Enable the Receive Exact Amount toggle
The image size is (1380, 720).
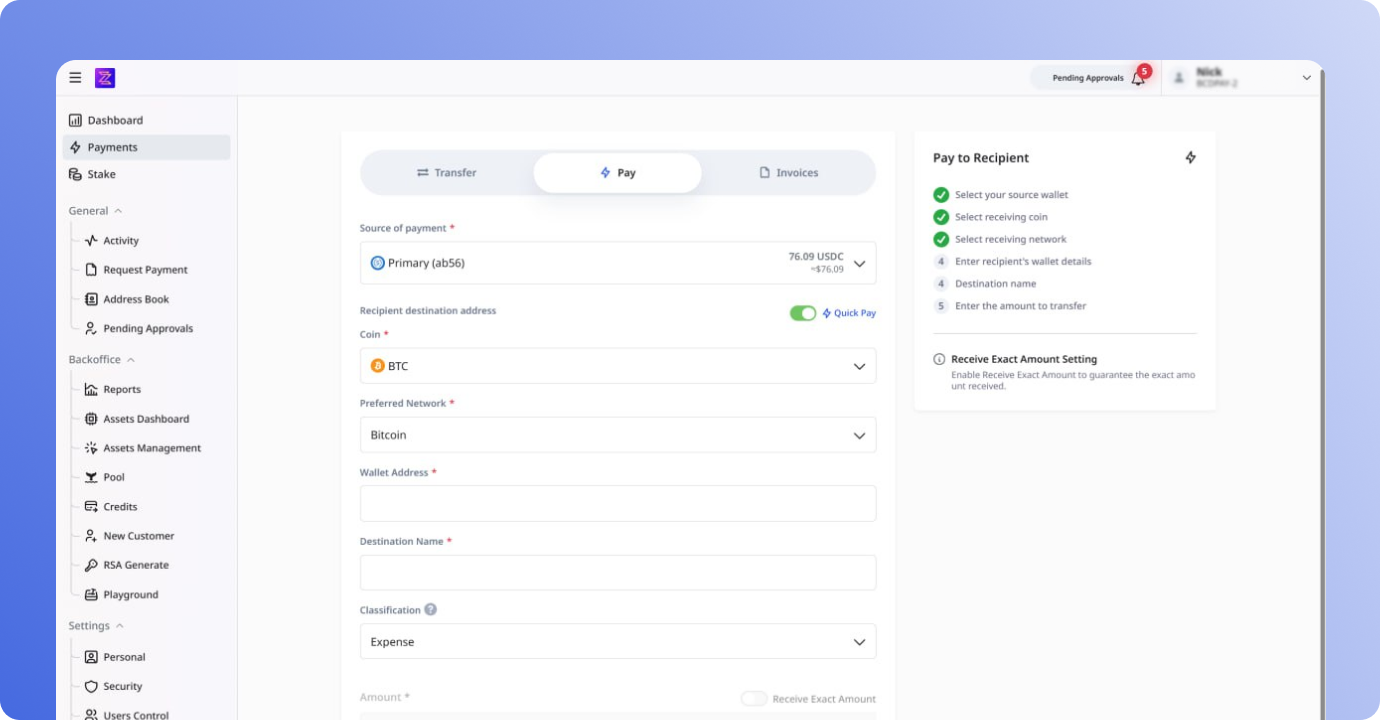(x=754, y=699)
